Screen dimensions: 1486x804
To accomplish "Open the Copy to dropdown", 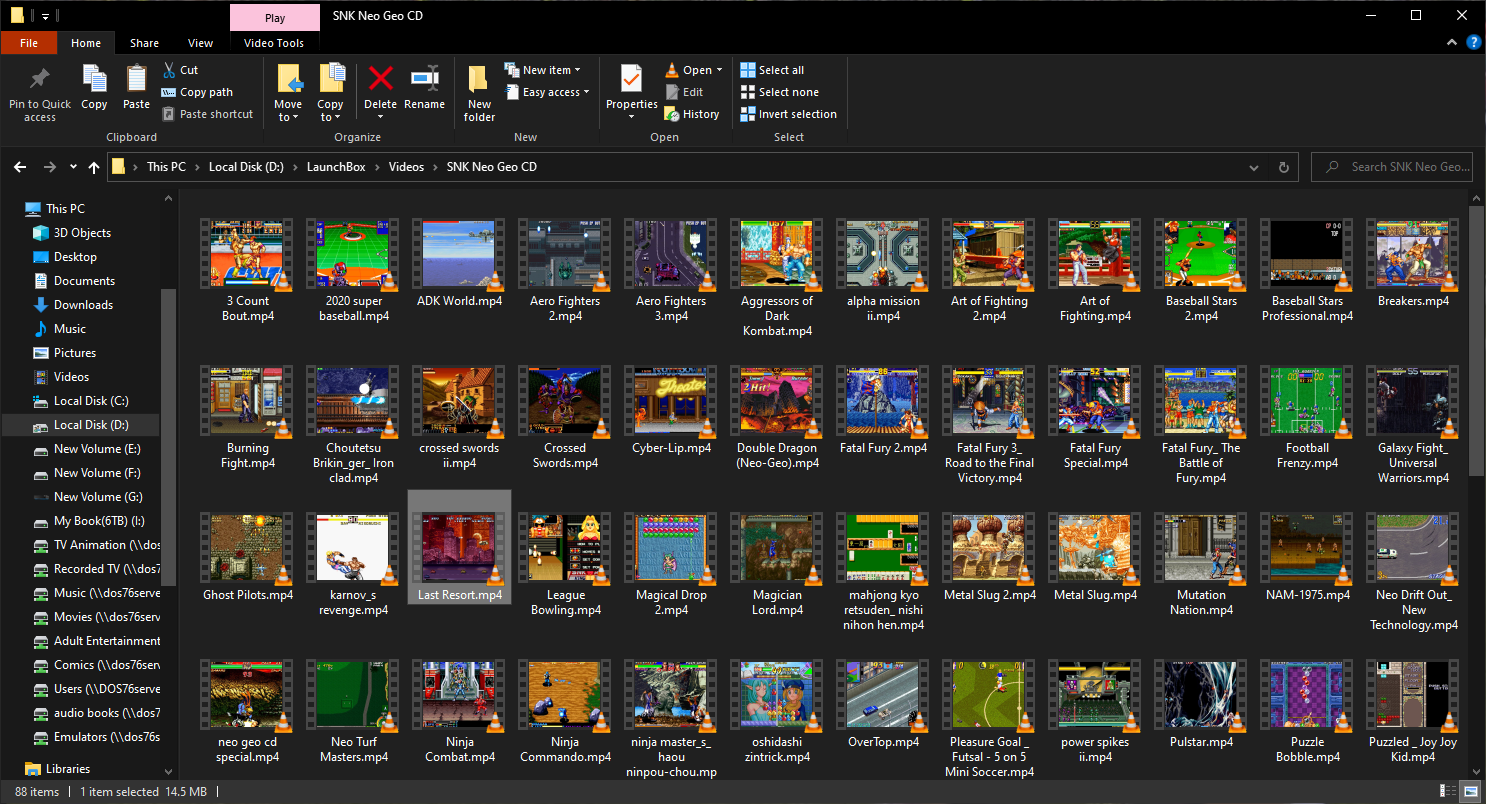I will (x=330, y=93).
